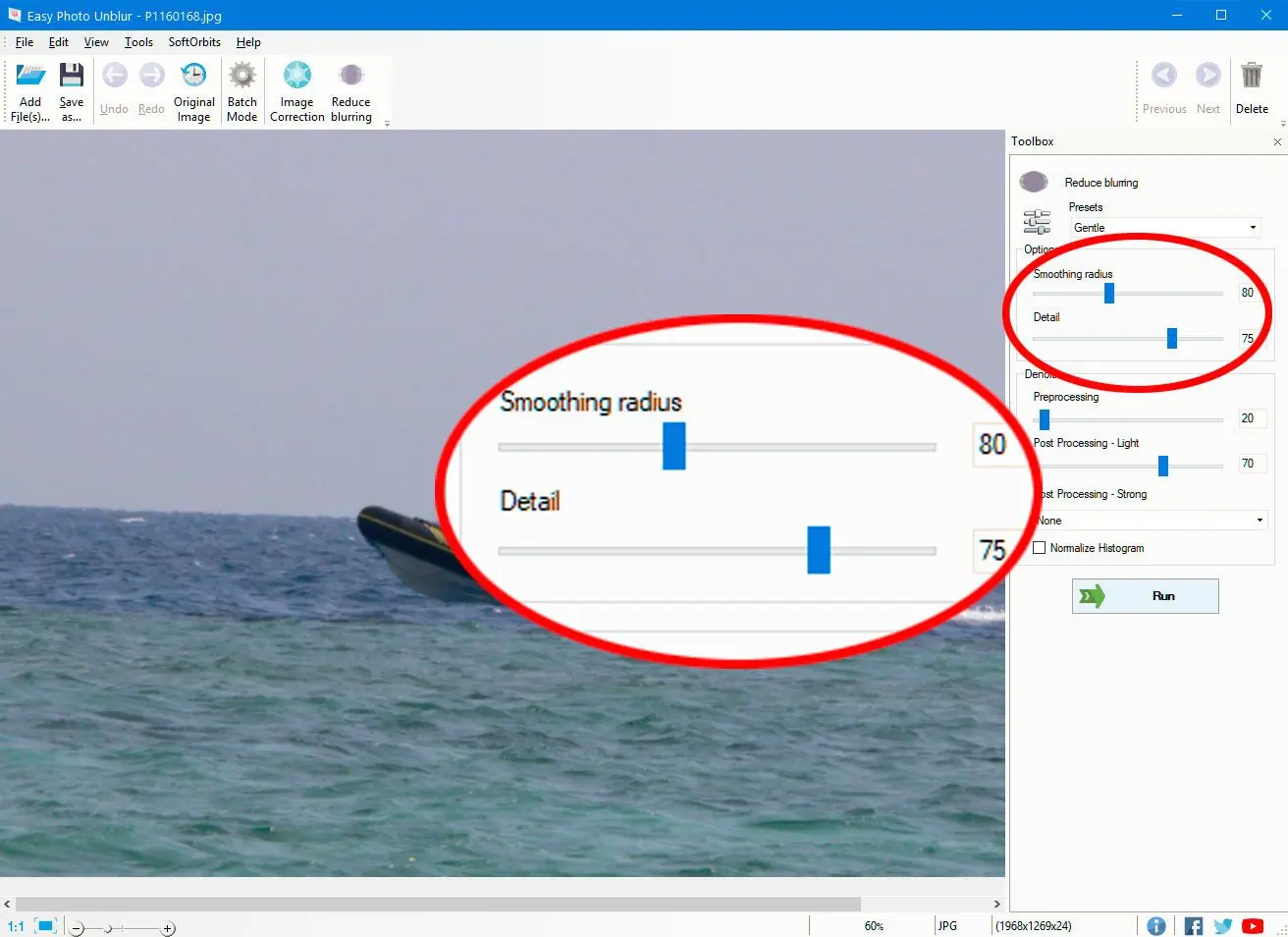
Task: Toggle the 1:1 actual size zoom
Action: point(16,926)
